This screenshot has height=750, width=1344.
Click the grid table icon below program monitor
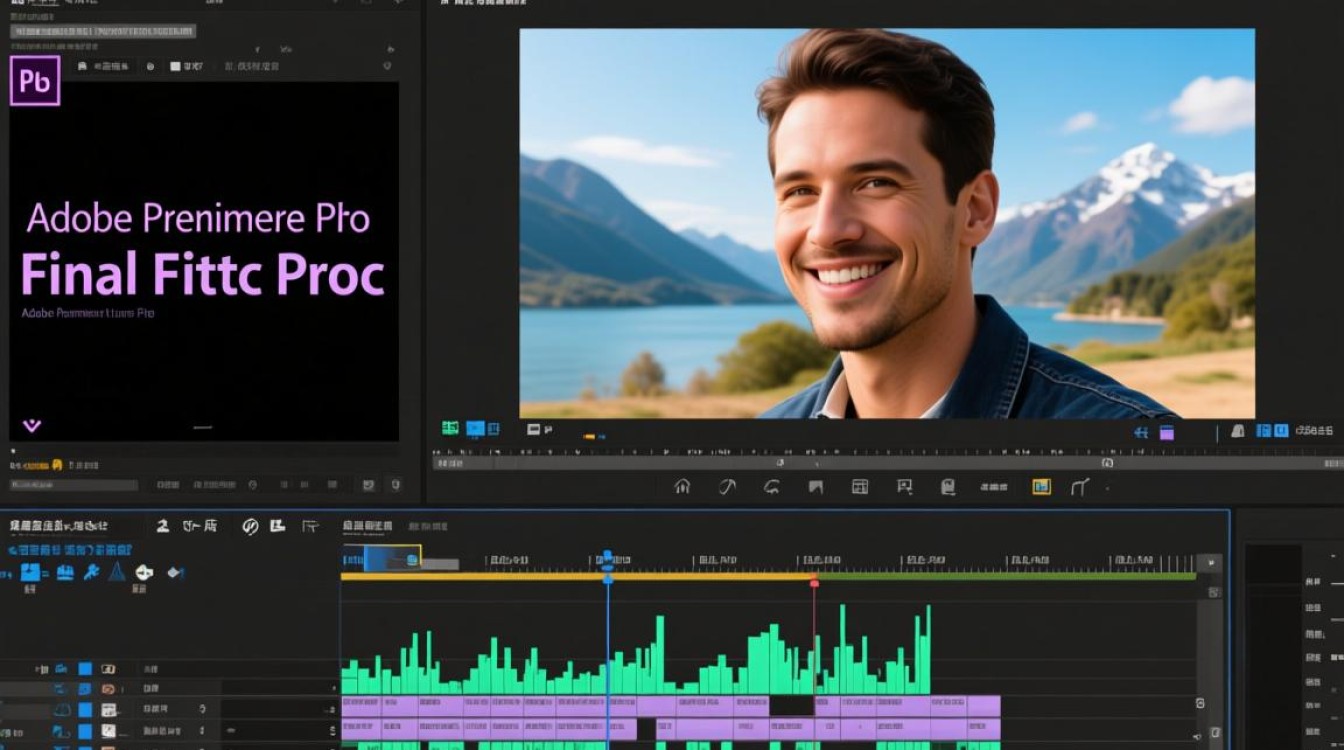coord(860,487)
